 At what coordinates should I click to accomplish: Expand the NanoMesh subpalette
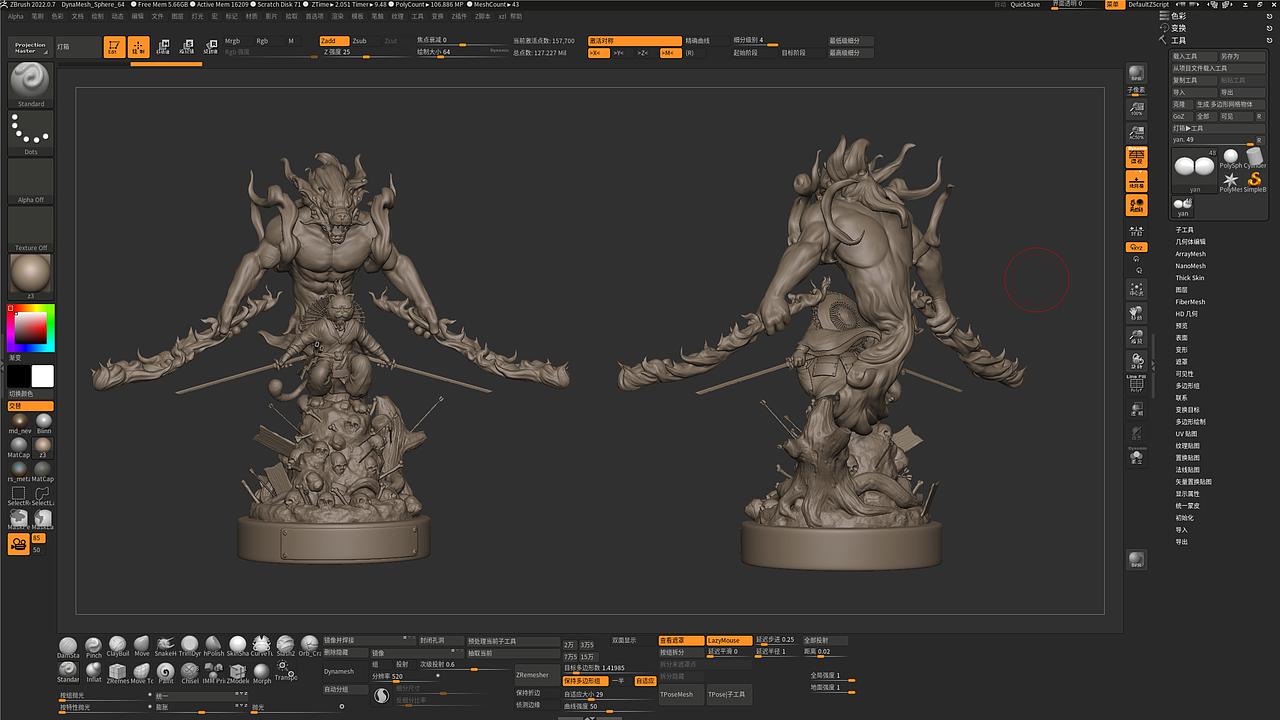[x=1191, y=266]
